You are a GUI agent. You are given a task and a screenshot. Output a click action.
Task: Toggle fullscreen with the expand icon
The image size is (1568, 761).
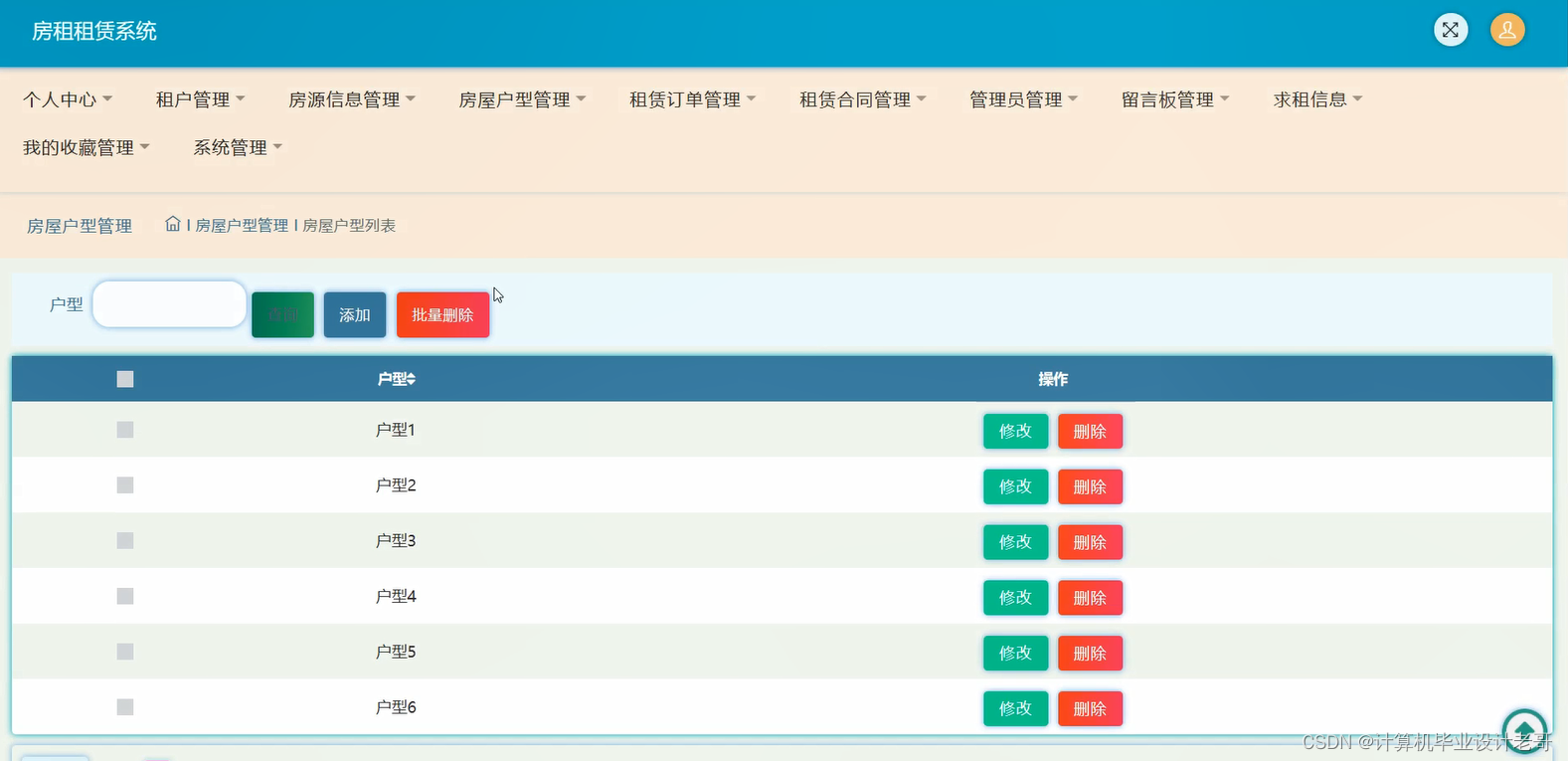pos(1451,30)
